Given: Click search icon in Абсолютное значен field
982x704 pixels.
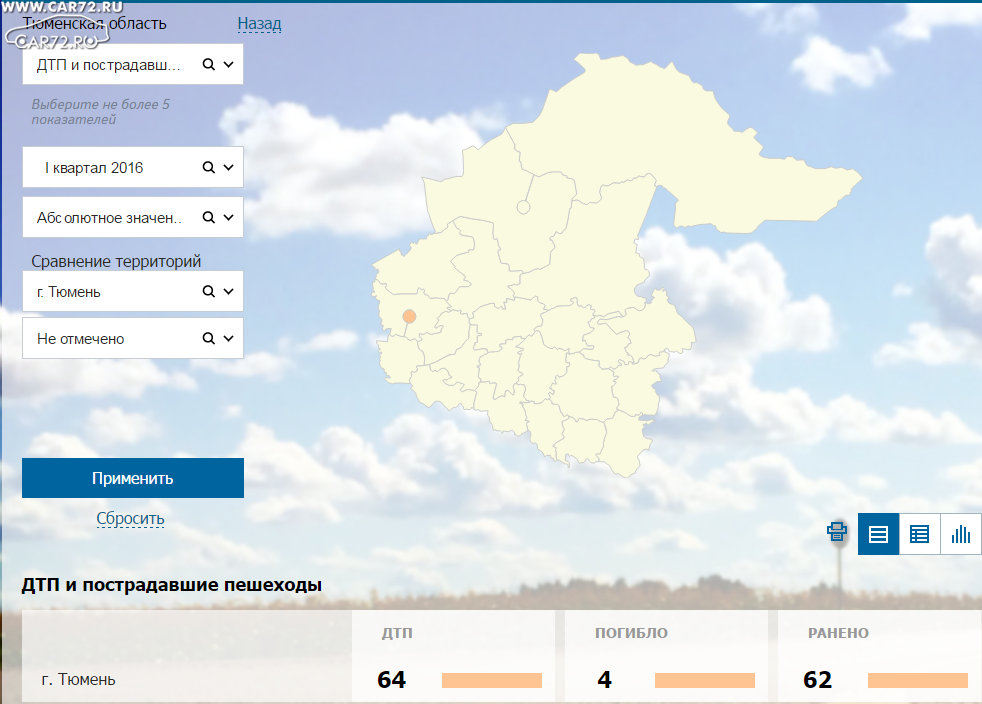Looking at the screenshot, I should (209, 217).
